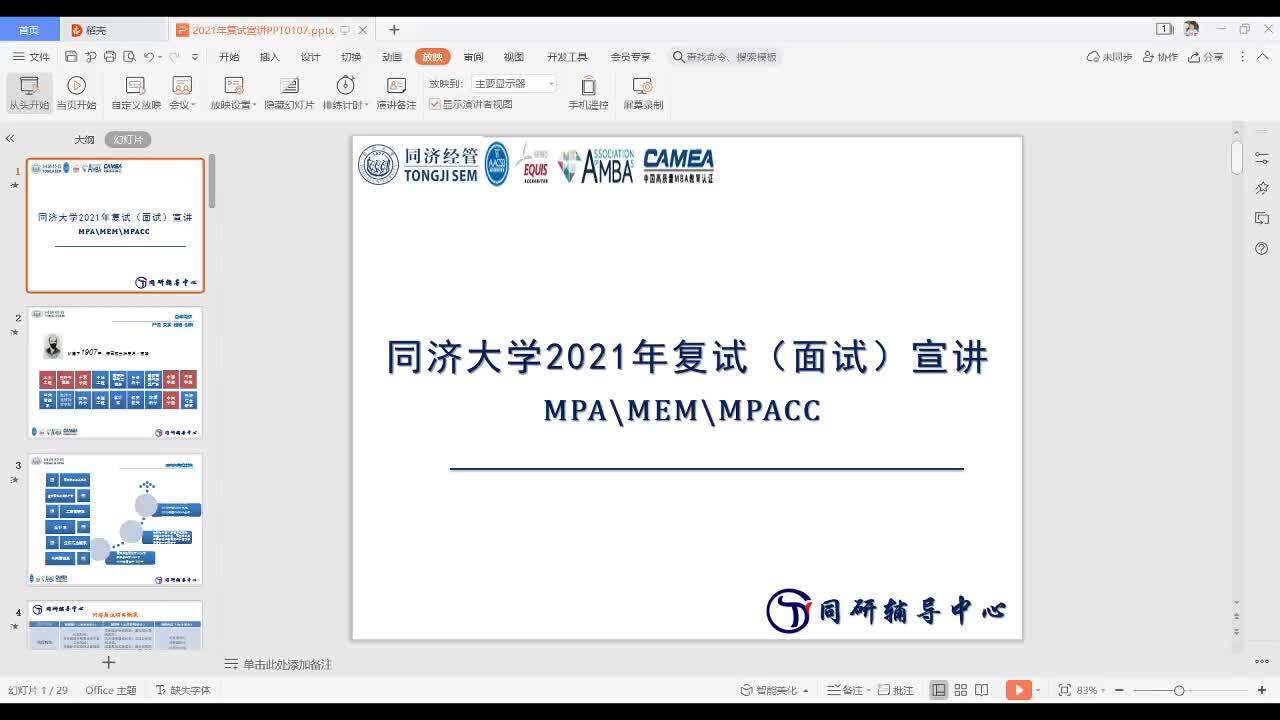
Task: Open the 插入 ribbon tab
Action: [x=270, y=57]
